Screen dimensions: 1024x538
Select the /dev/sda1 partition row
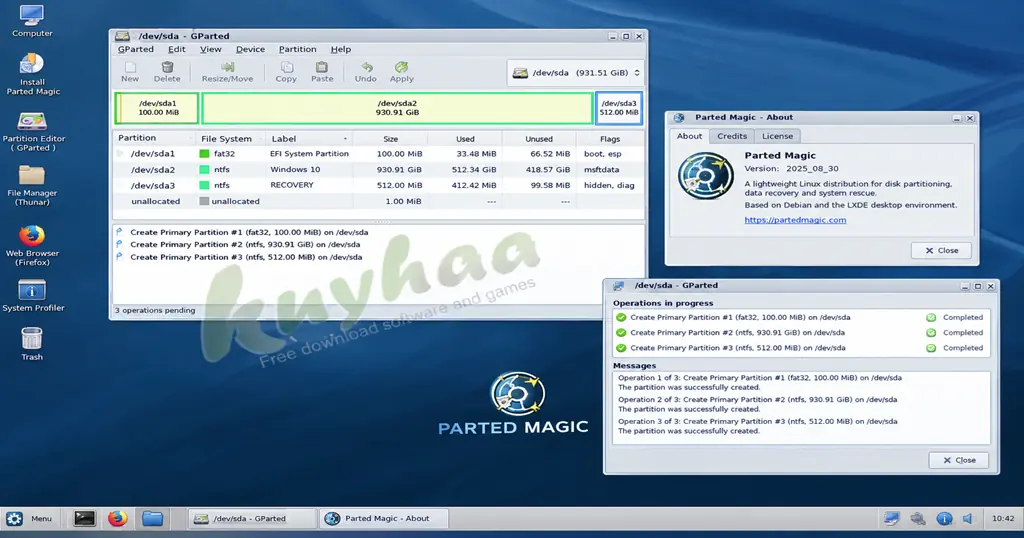[x=379, y=153]
